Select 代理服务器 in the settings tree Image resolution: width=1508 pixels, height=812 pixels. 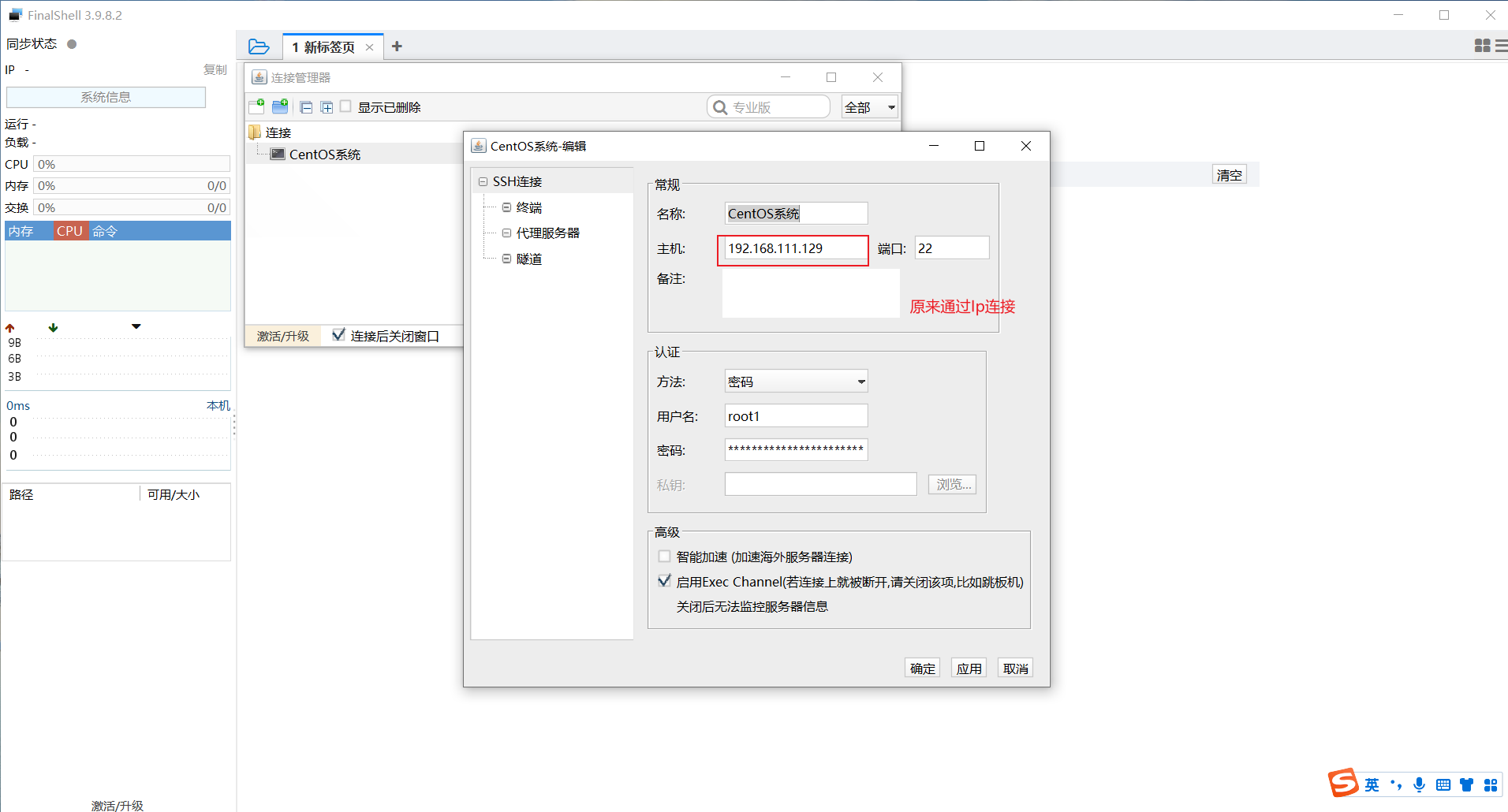548,233
